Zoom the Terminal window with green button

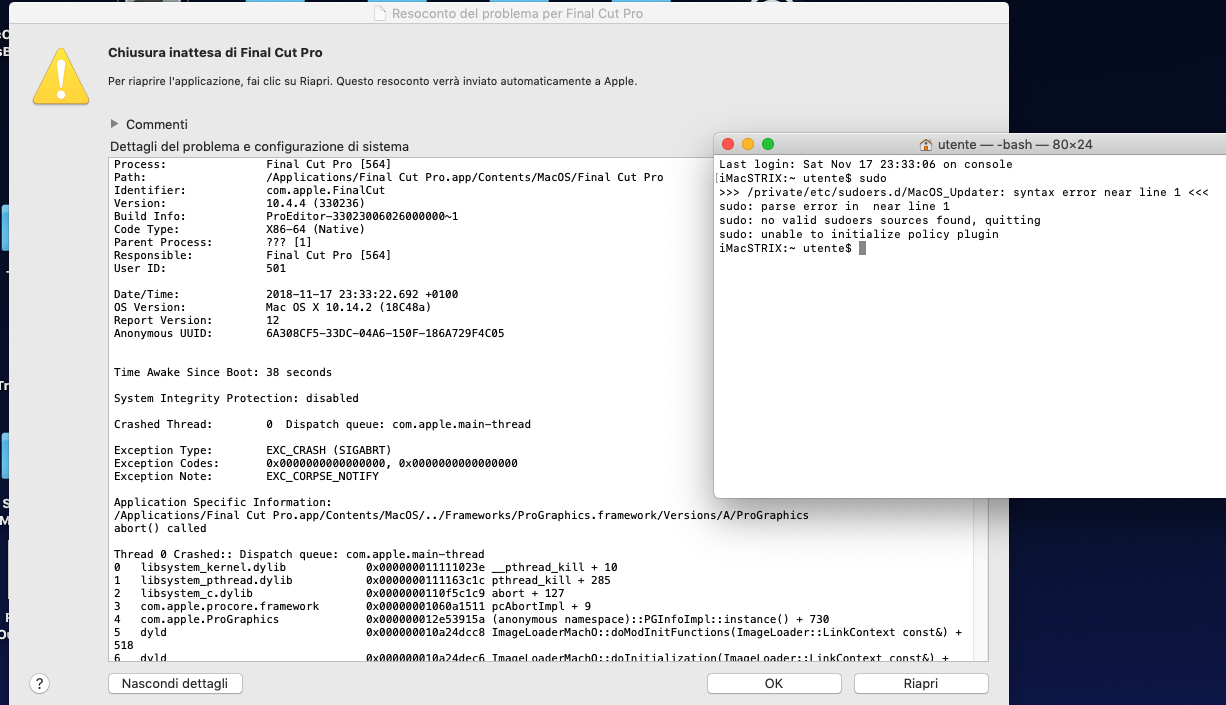pos(768,144)
